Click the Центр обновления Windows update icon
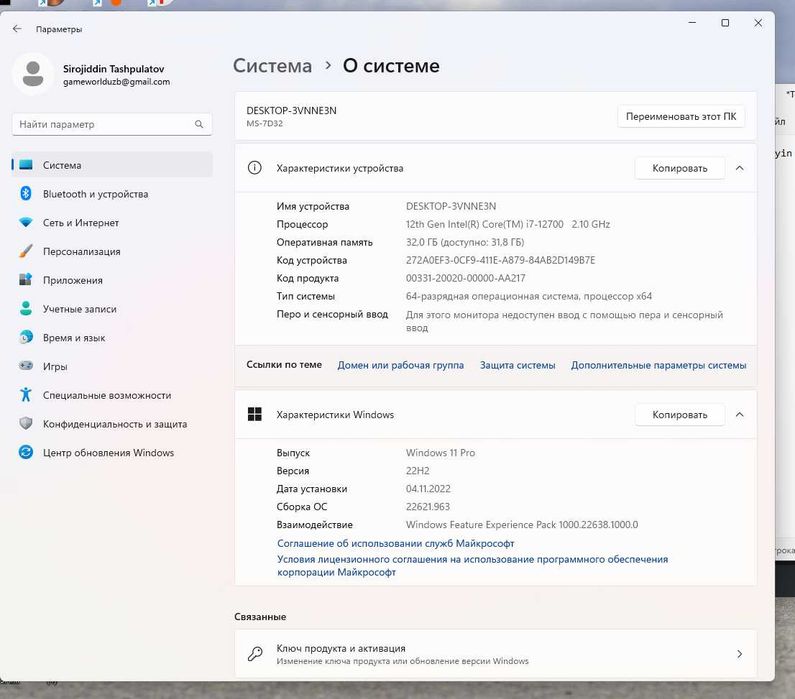Image resolution: width=795 pixels, height=699 pixels. [26, 452]
